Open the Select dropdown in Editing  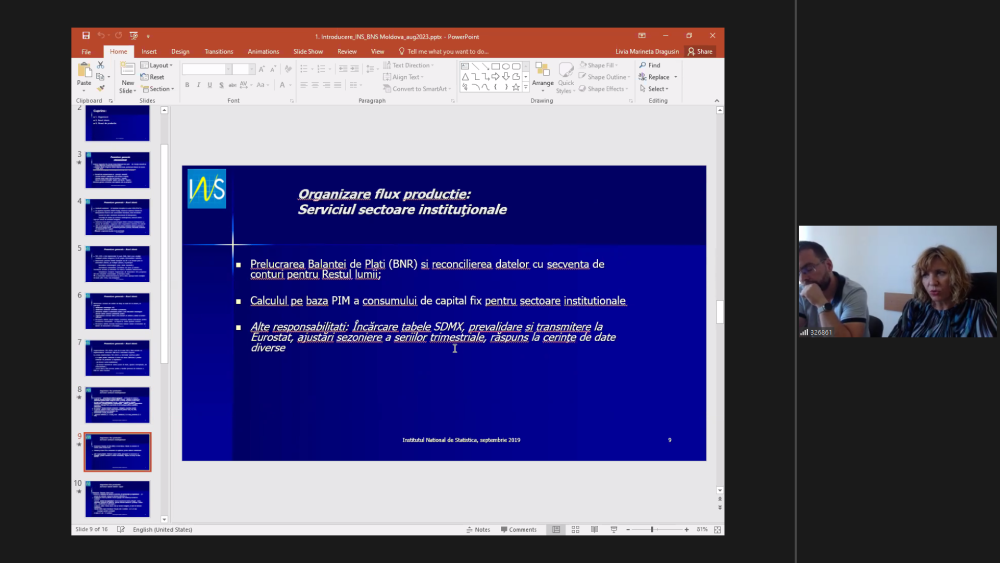(654, 89)
